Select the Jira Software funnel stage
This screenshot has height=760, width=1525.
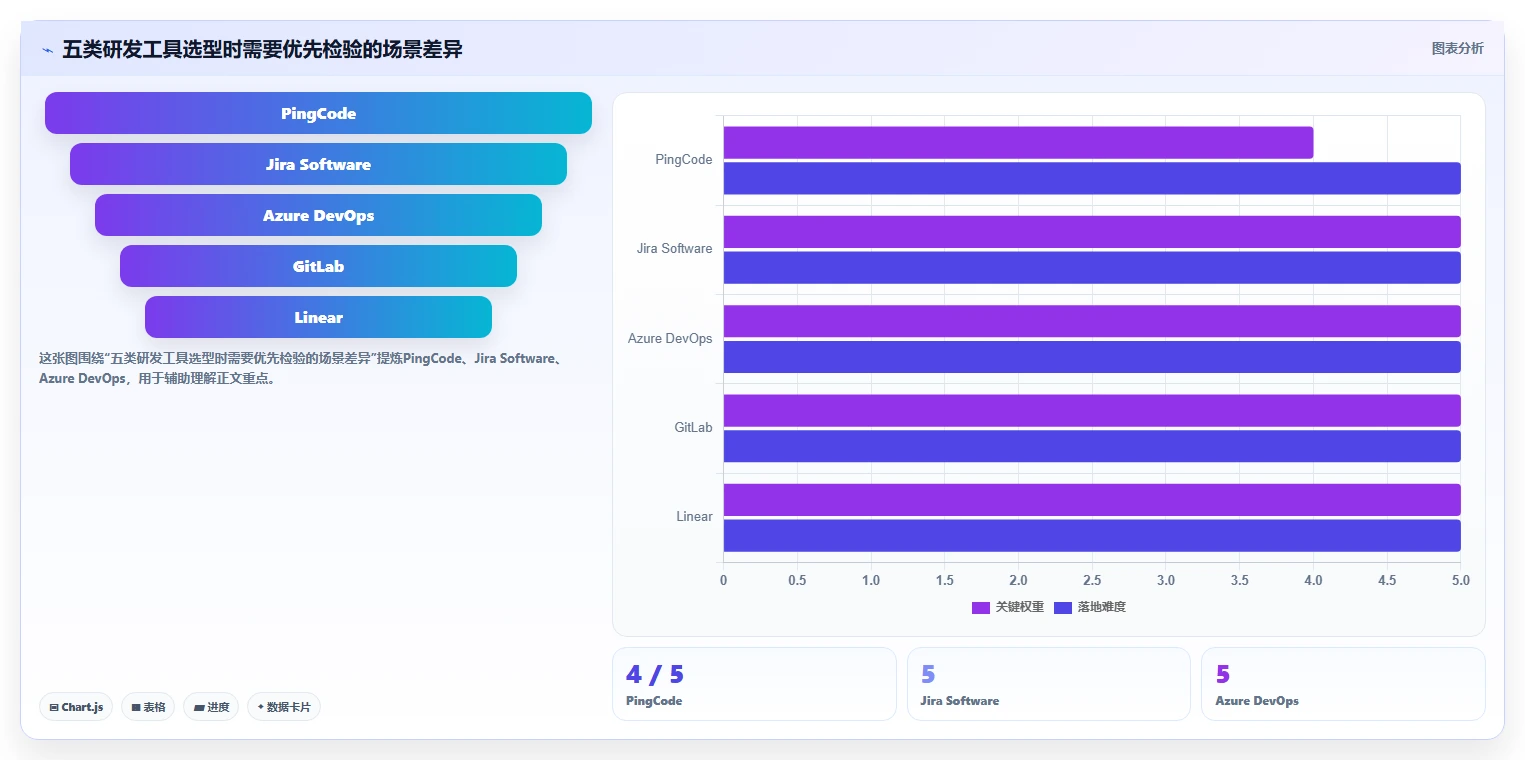[x=318, y=164]
